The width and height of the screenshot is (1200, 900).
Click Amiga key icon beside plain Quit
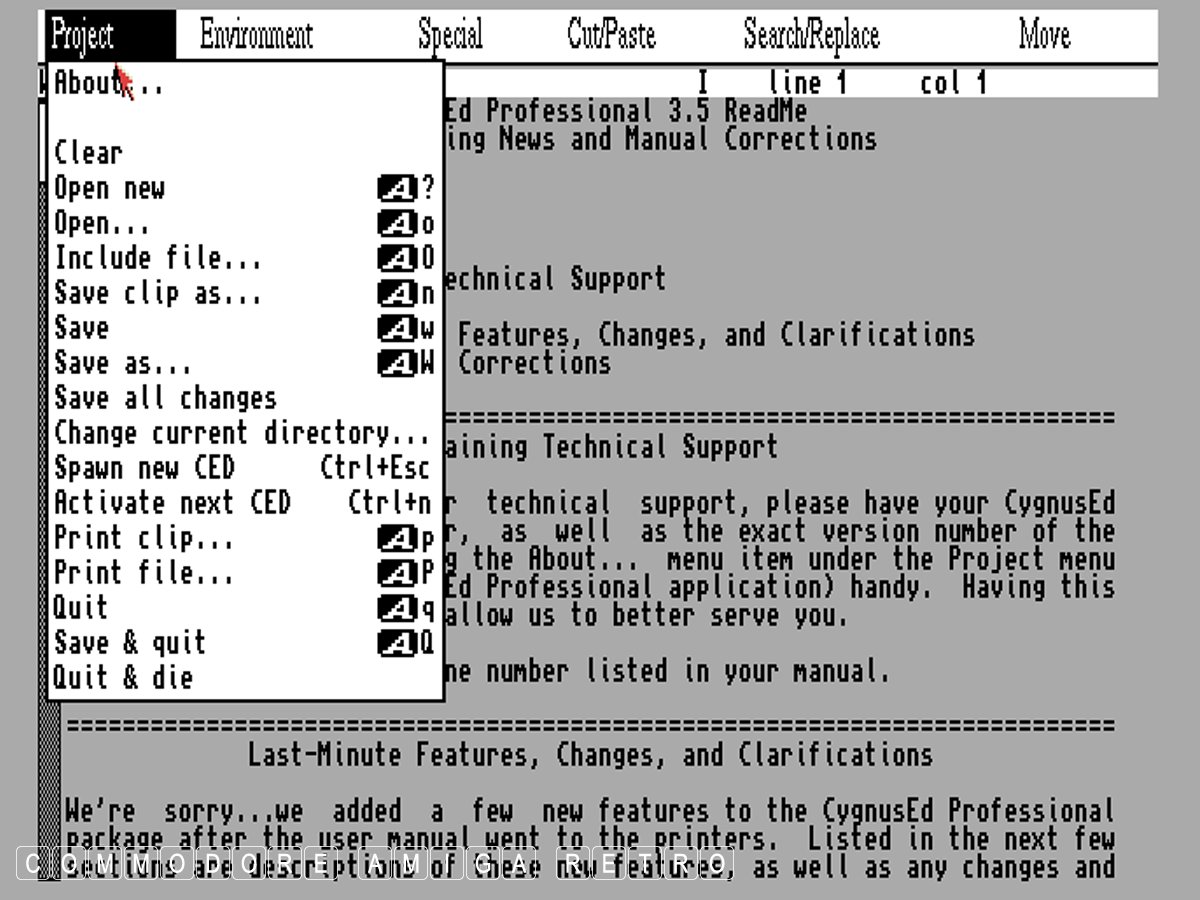click(x=397, y=608)
